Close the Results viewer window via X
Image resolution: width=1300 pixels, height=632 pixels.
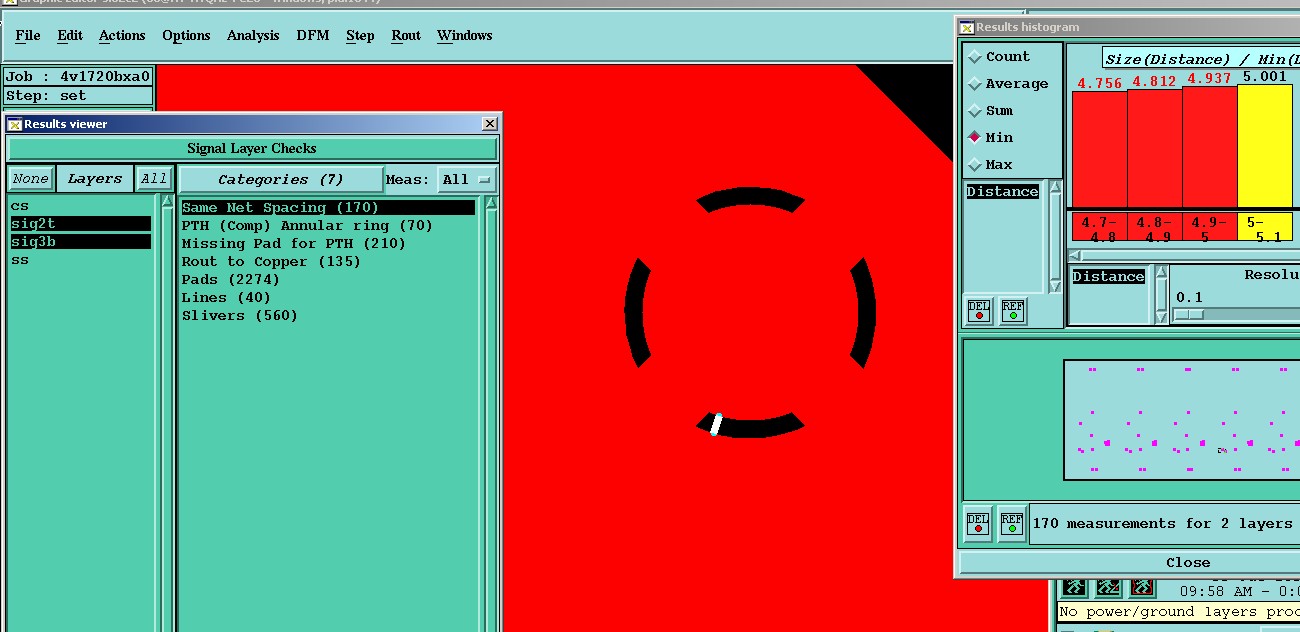coord(489,124)
